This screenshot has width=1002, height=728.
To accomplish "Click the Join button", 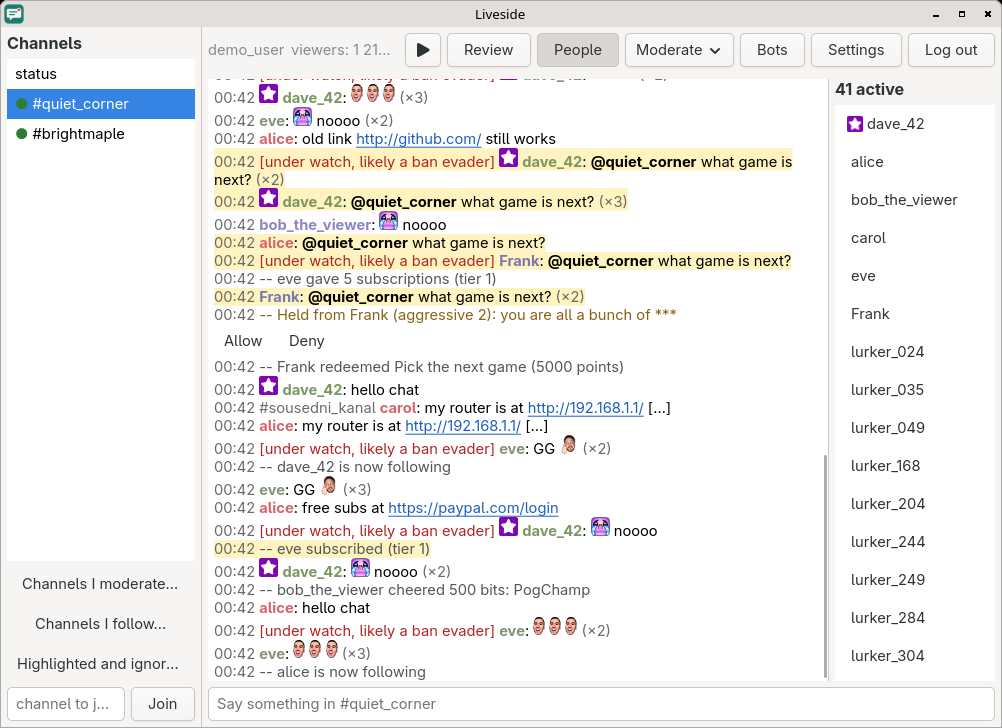I will pos(163,704).
